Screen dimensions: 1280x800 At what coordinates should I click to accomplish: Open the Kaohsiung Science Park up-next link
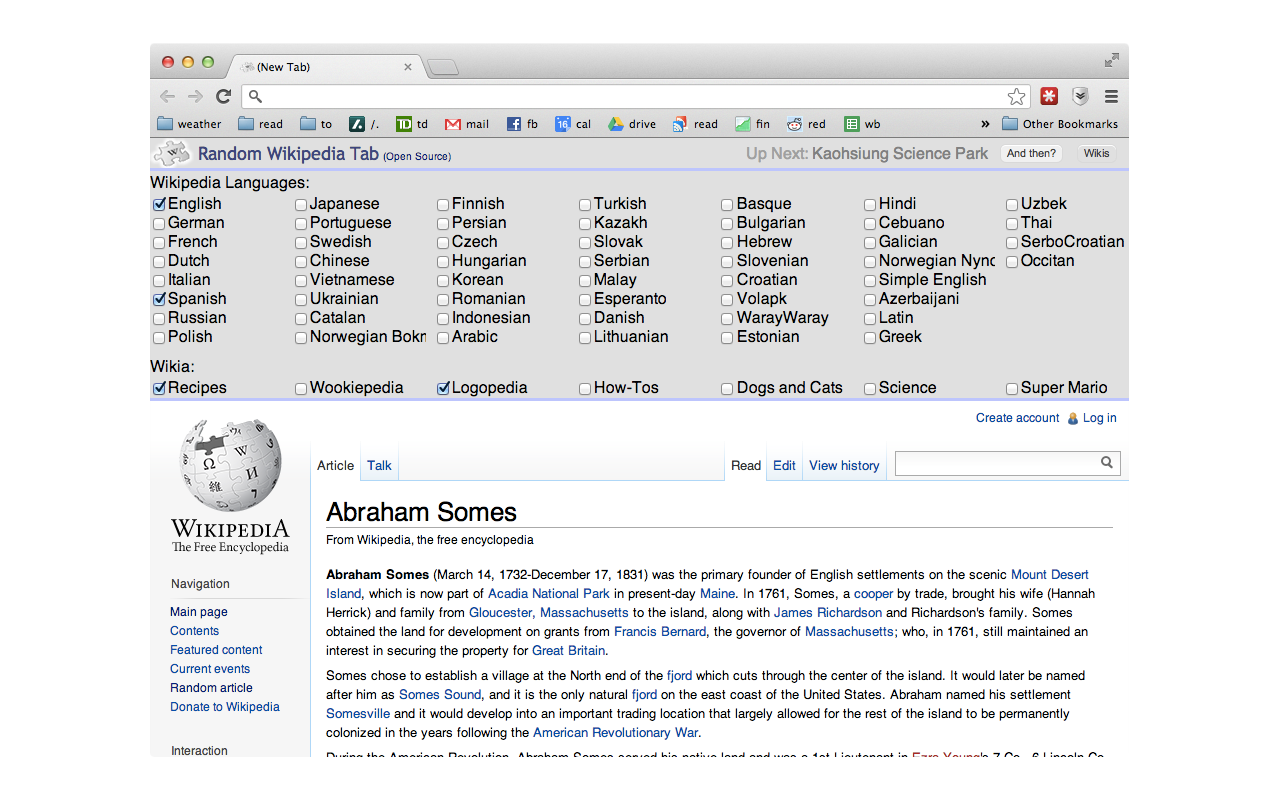point(899,153)
